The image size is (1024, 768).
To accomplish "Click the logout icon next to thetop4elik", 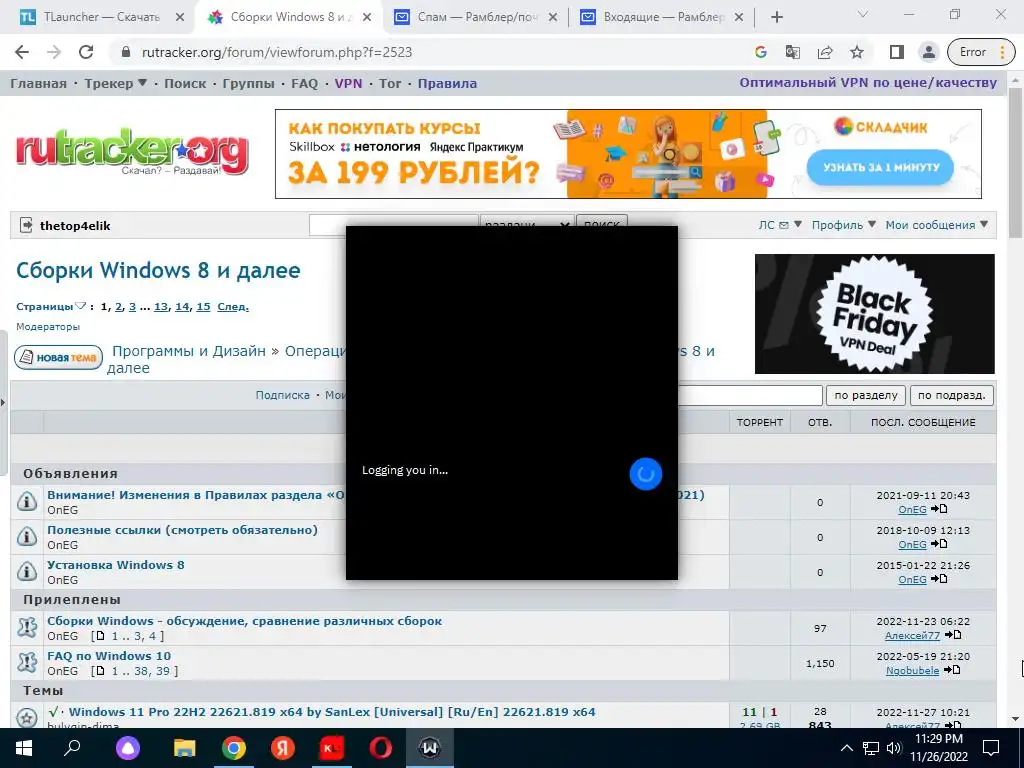I will (x=26, y=225).
